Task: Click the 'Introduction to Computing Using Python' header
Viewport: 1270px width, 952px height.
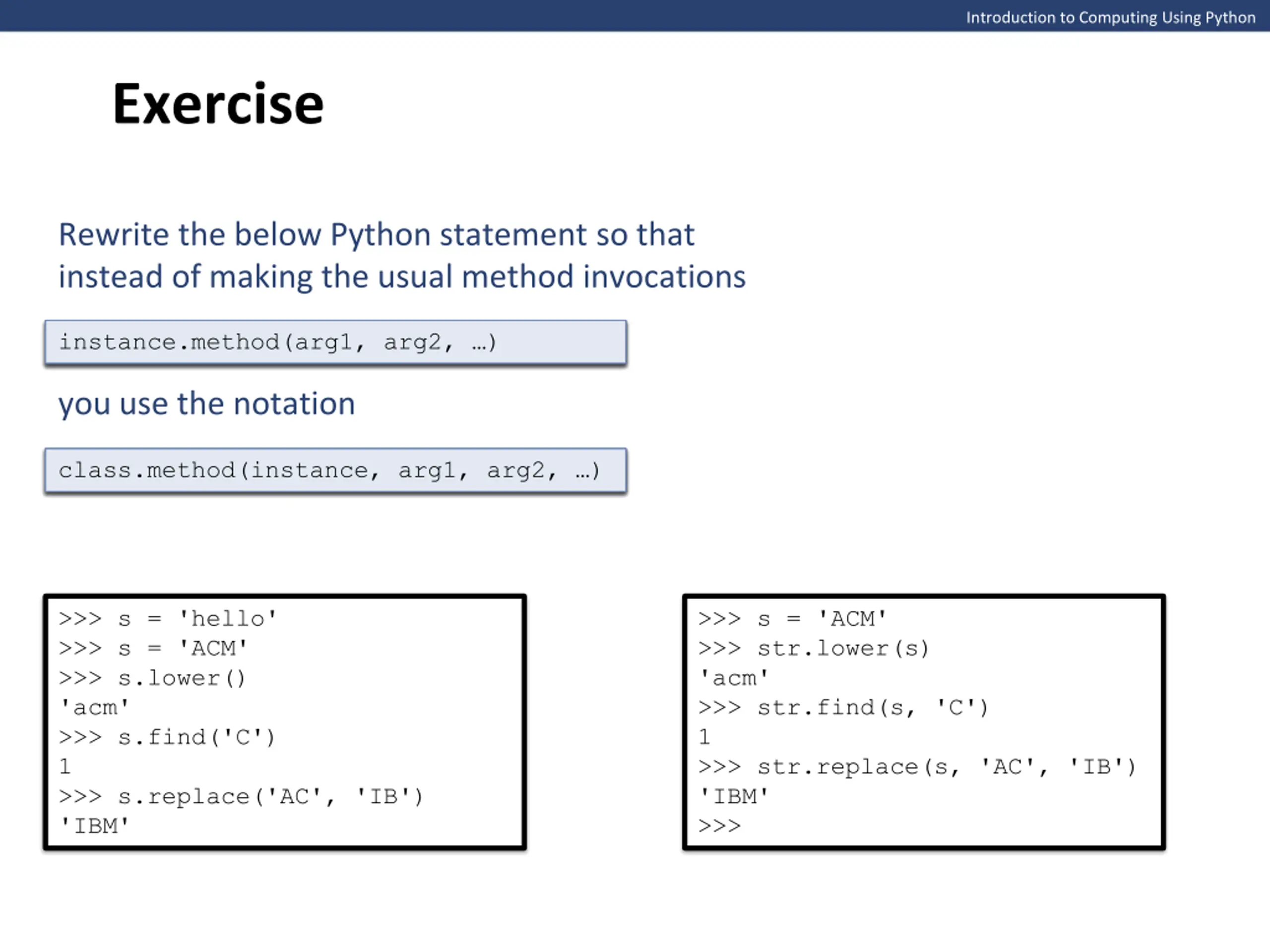Action: click(1110, 17)
